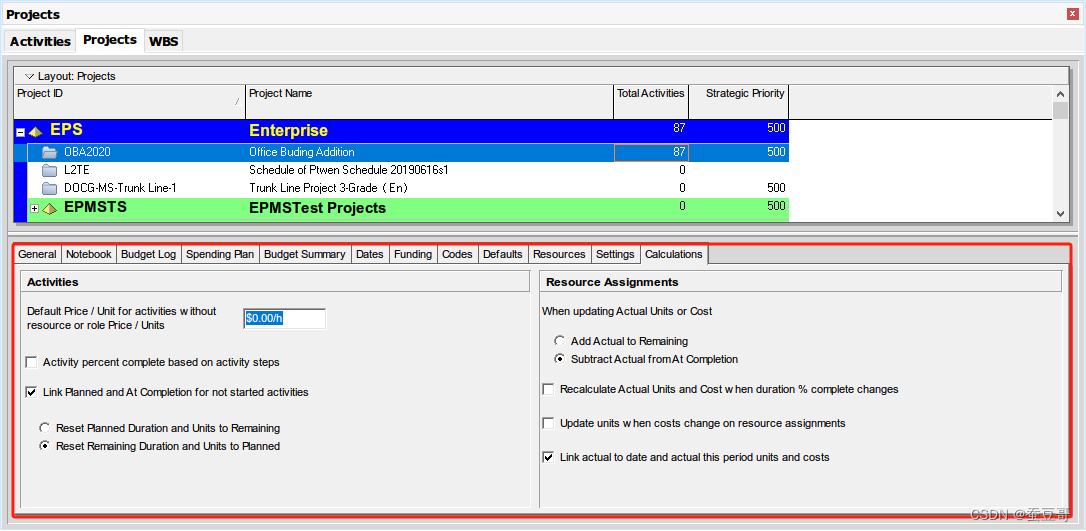
Task: Open the Funding tab
Action: tap(413, 254)
